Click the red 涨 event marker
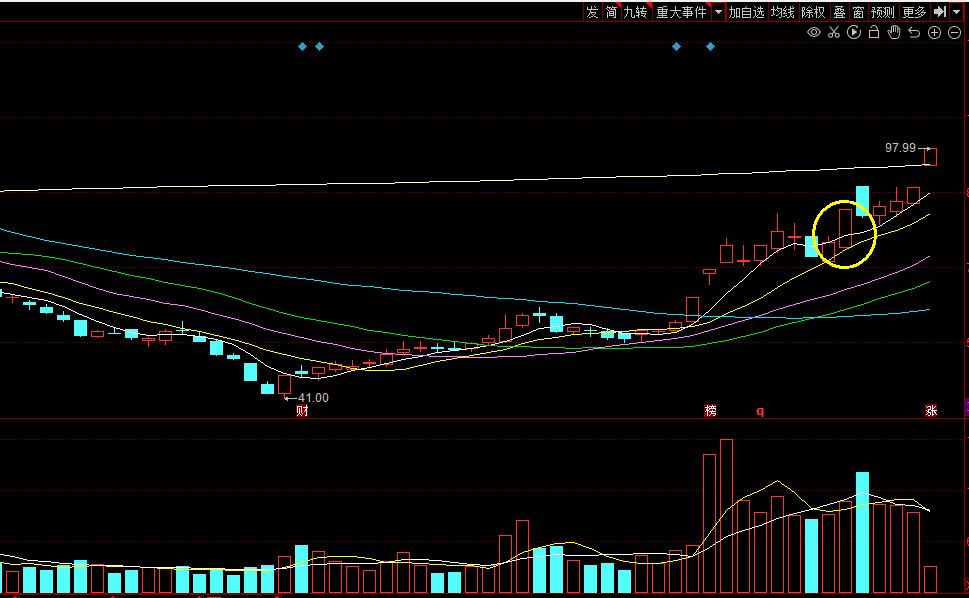Image resolution: width=969 pixels, height=598 pixels. click(931, 410)
